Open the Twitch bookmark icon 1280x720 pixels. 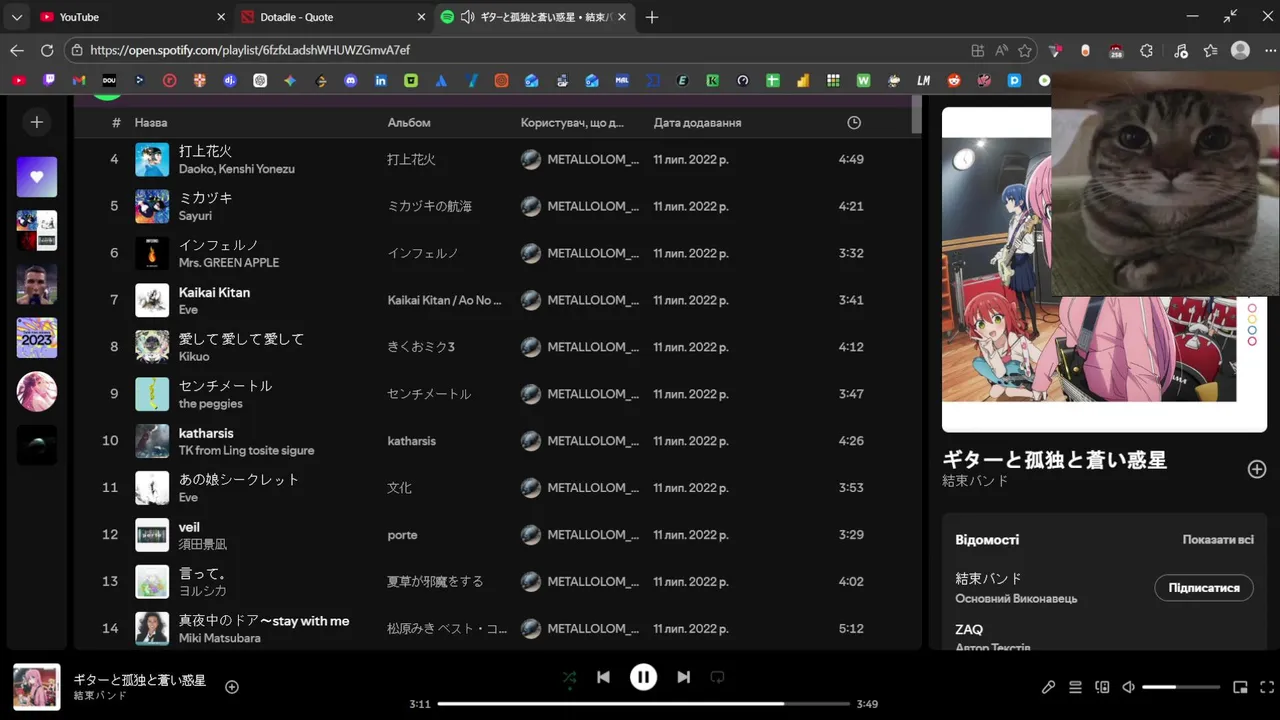[49, 80]
